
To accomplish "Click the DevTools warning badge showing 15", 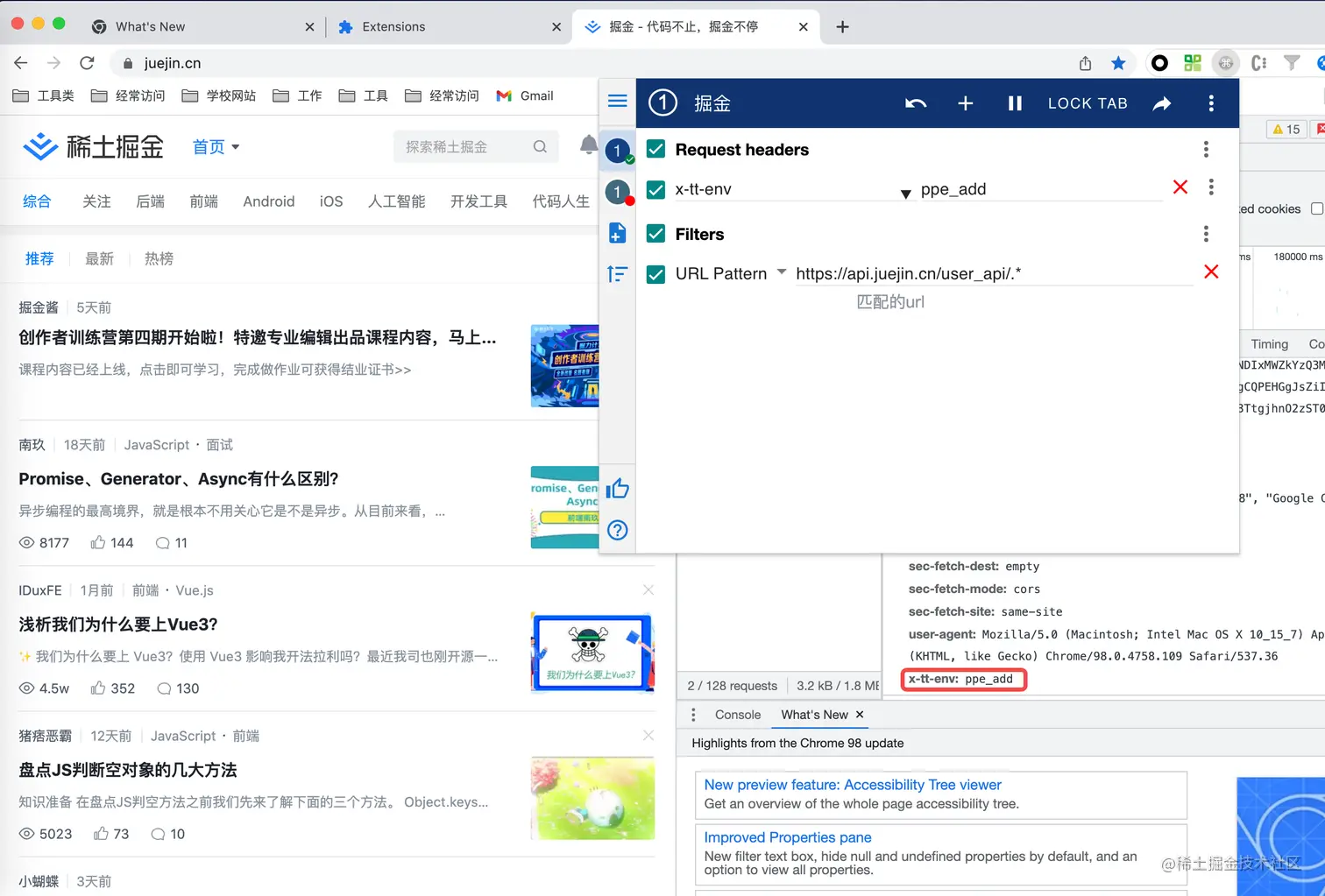I will click(x=1286, y=129).
